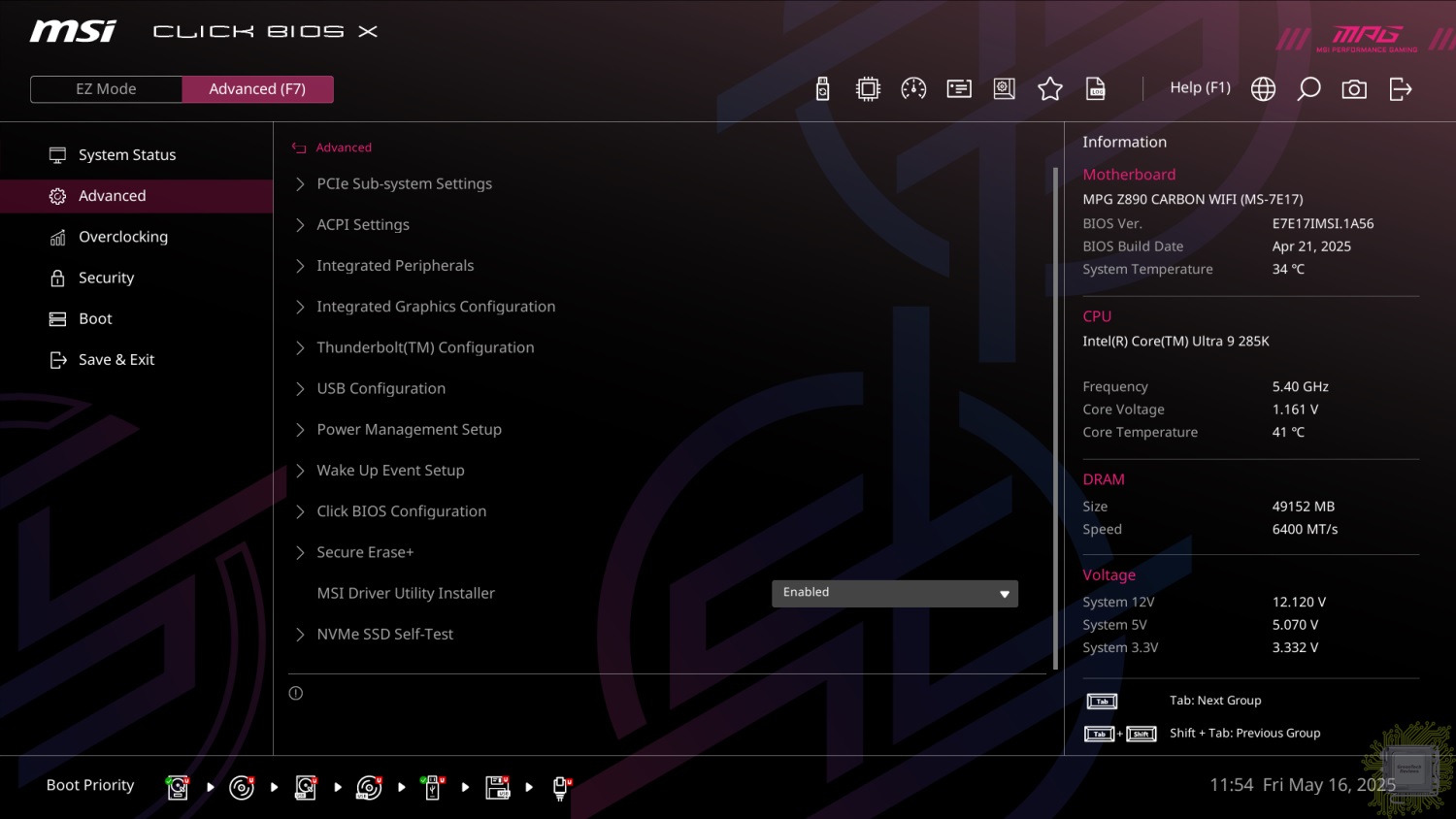Viewport: 1456px width, 819px height.
Task: Select Advanced in sidebar
Action: [136, 196]
